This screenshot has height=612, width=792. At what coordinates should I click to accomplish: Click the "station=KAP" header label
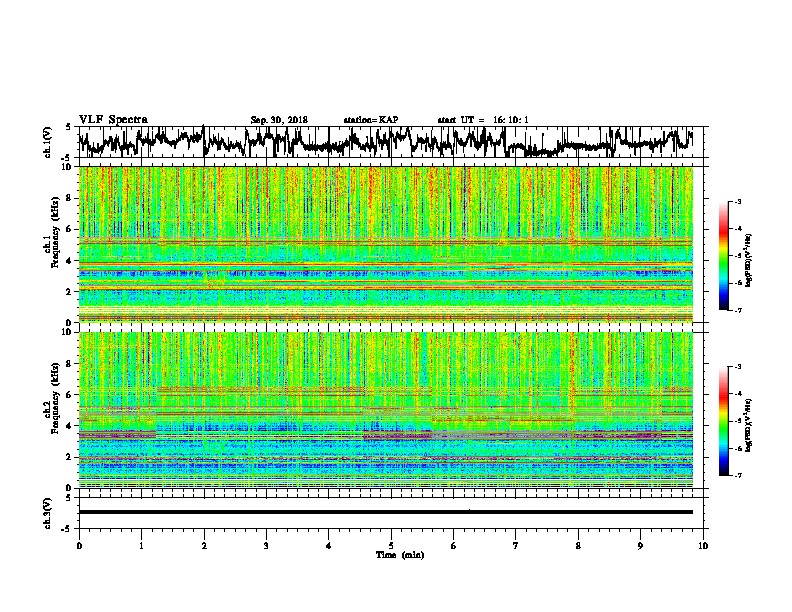pos(371,120)
